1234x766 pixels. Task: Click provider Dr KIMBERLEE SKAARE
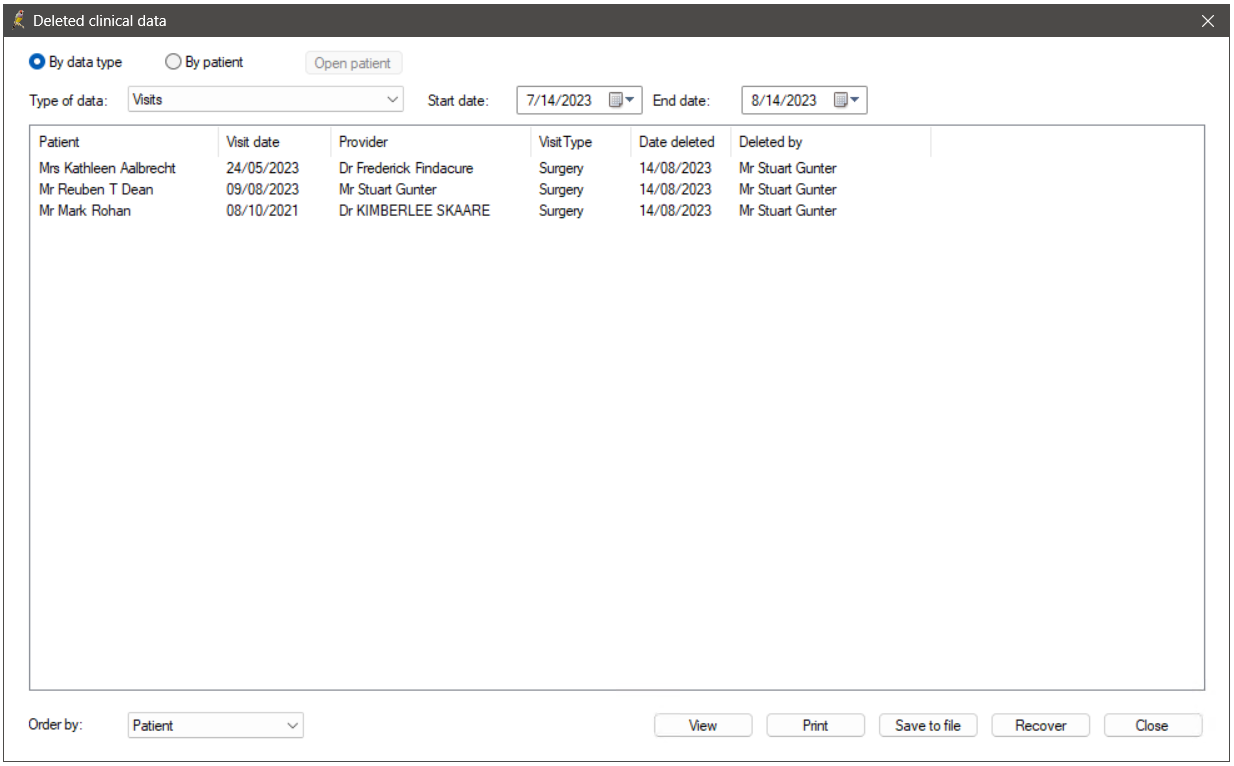pos(415,210)
